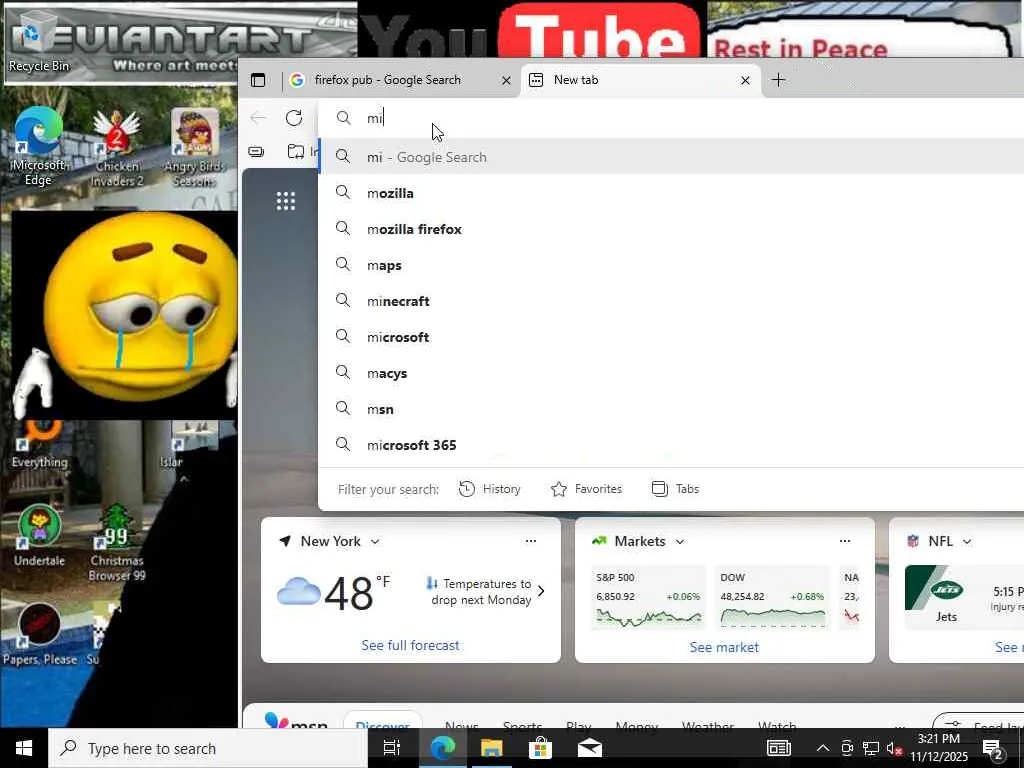This screenshot has width=1024, height=768.
Task: Show hidden system tray icons
Action: click(x=823, y=748)
